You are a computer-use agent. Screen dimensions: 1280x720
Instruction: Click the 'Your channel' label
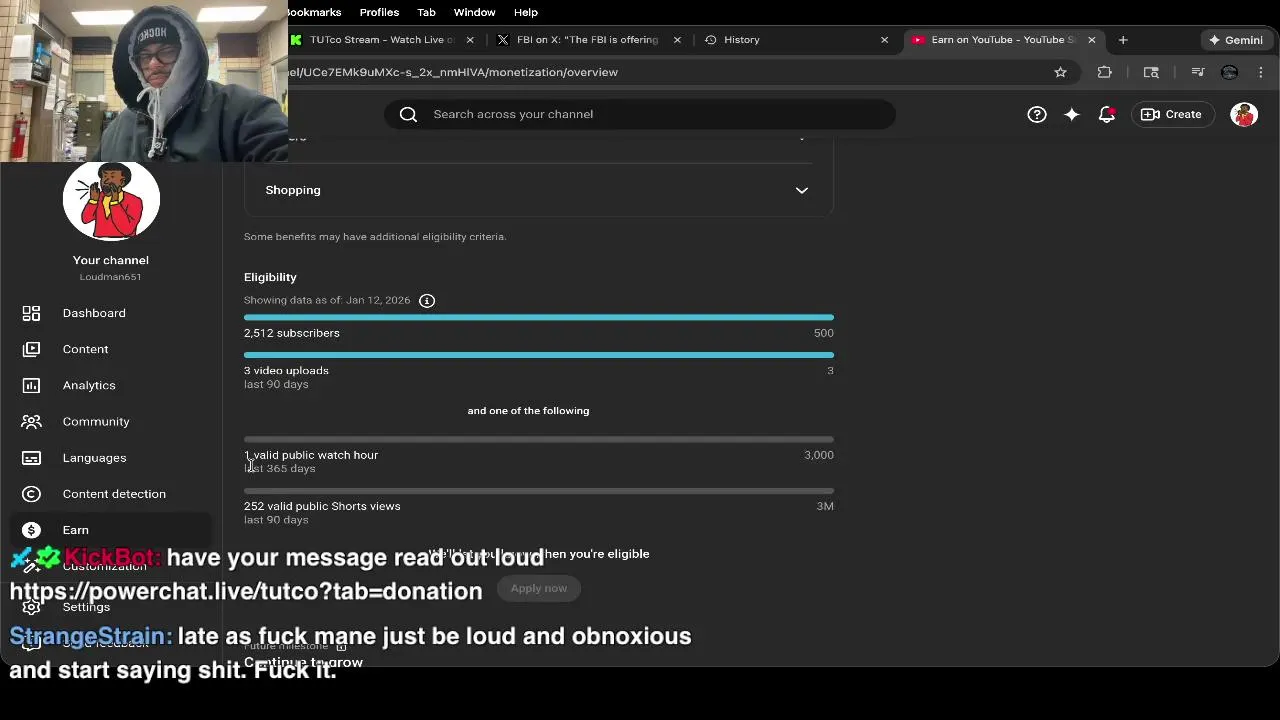111,260
